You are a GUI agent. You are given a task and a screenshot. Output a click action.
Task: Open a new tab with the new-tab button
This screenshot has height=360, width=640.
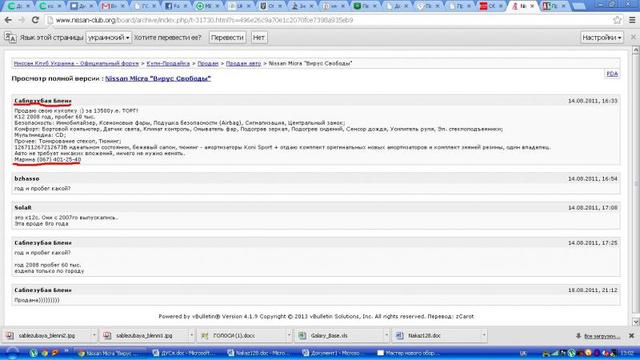tap(579, 6)
